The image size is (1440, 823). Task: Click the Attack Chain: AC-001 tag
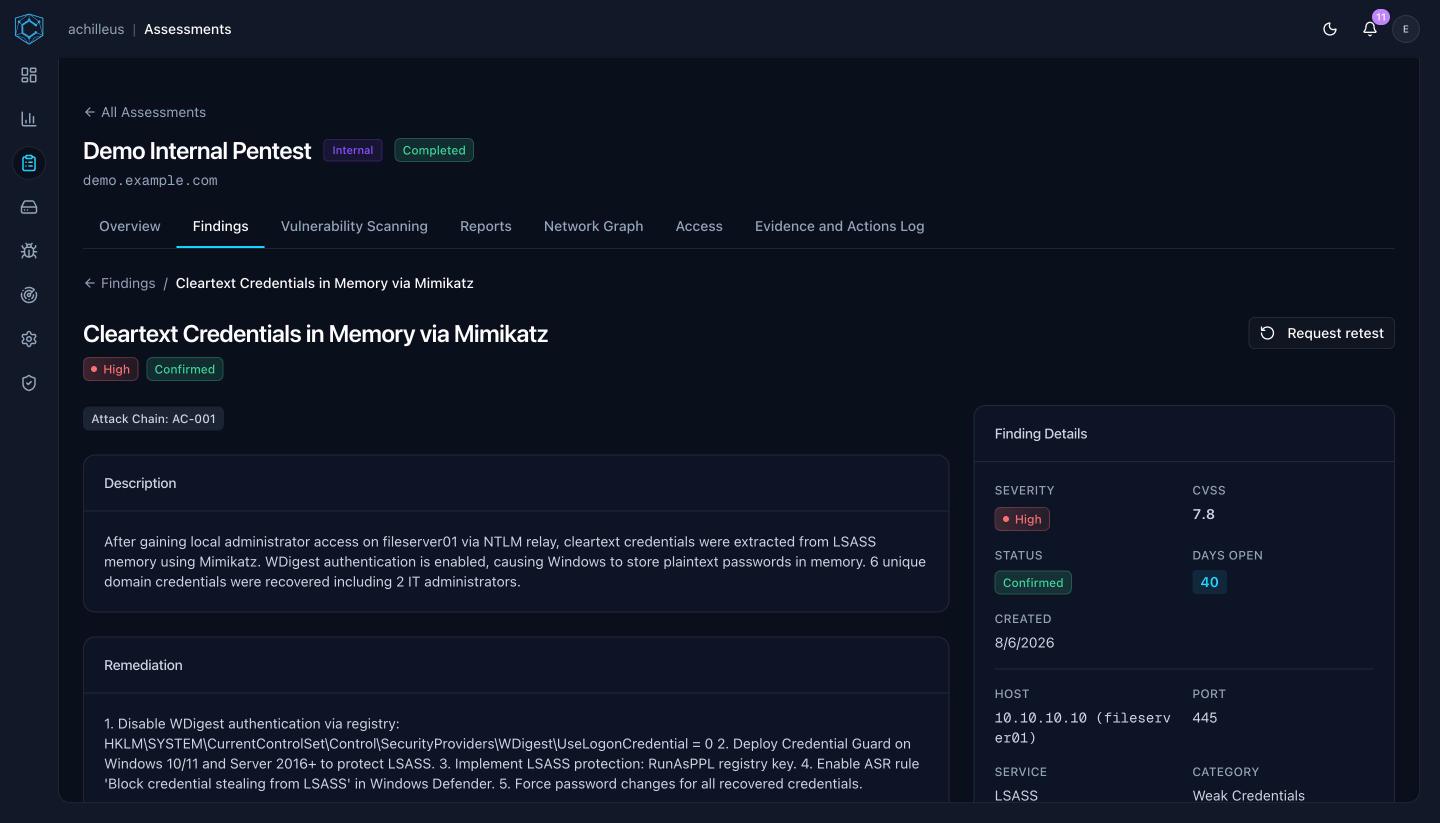153,419
